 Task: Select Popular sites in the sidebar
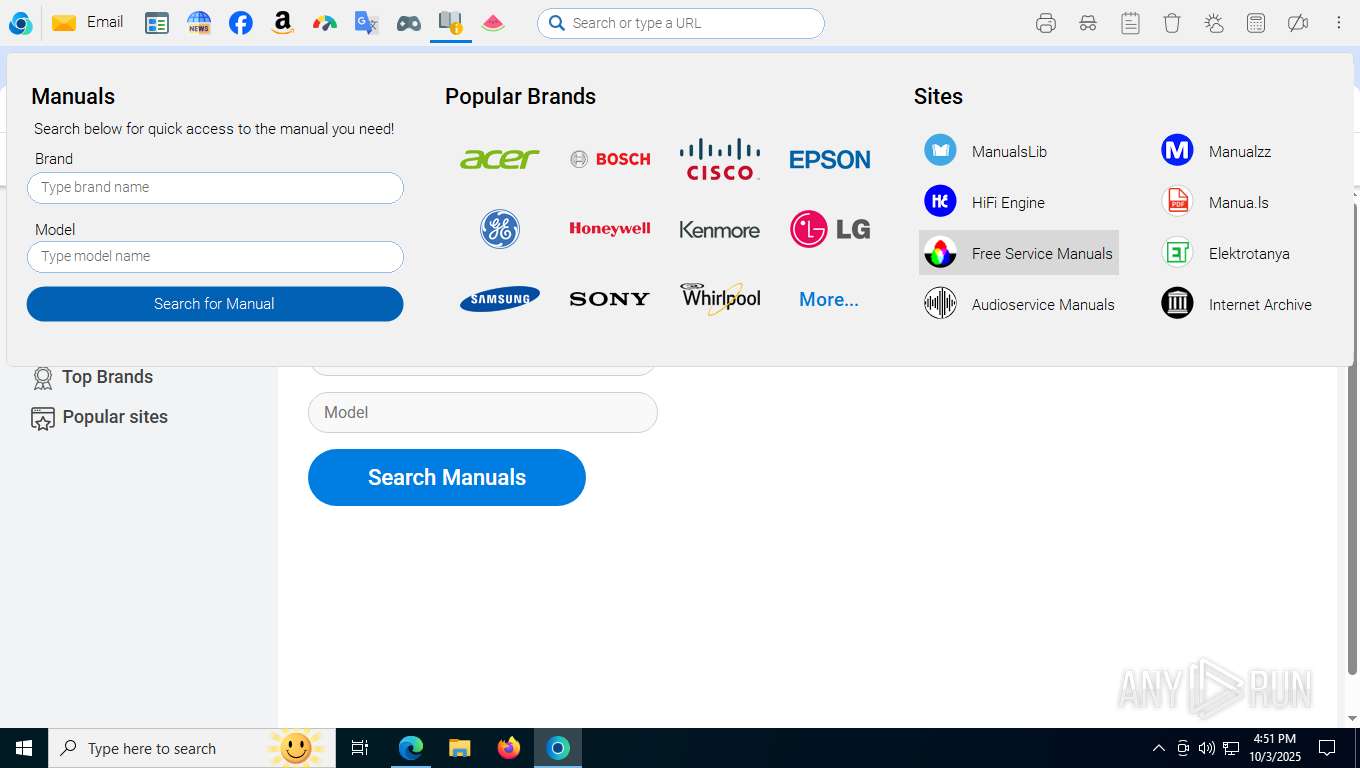point(99,417)
